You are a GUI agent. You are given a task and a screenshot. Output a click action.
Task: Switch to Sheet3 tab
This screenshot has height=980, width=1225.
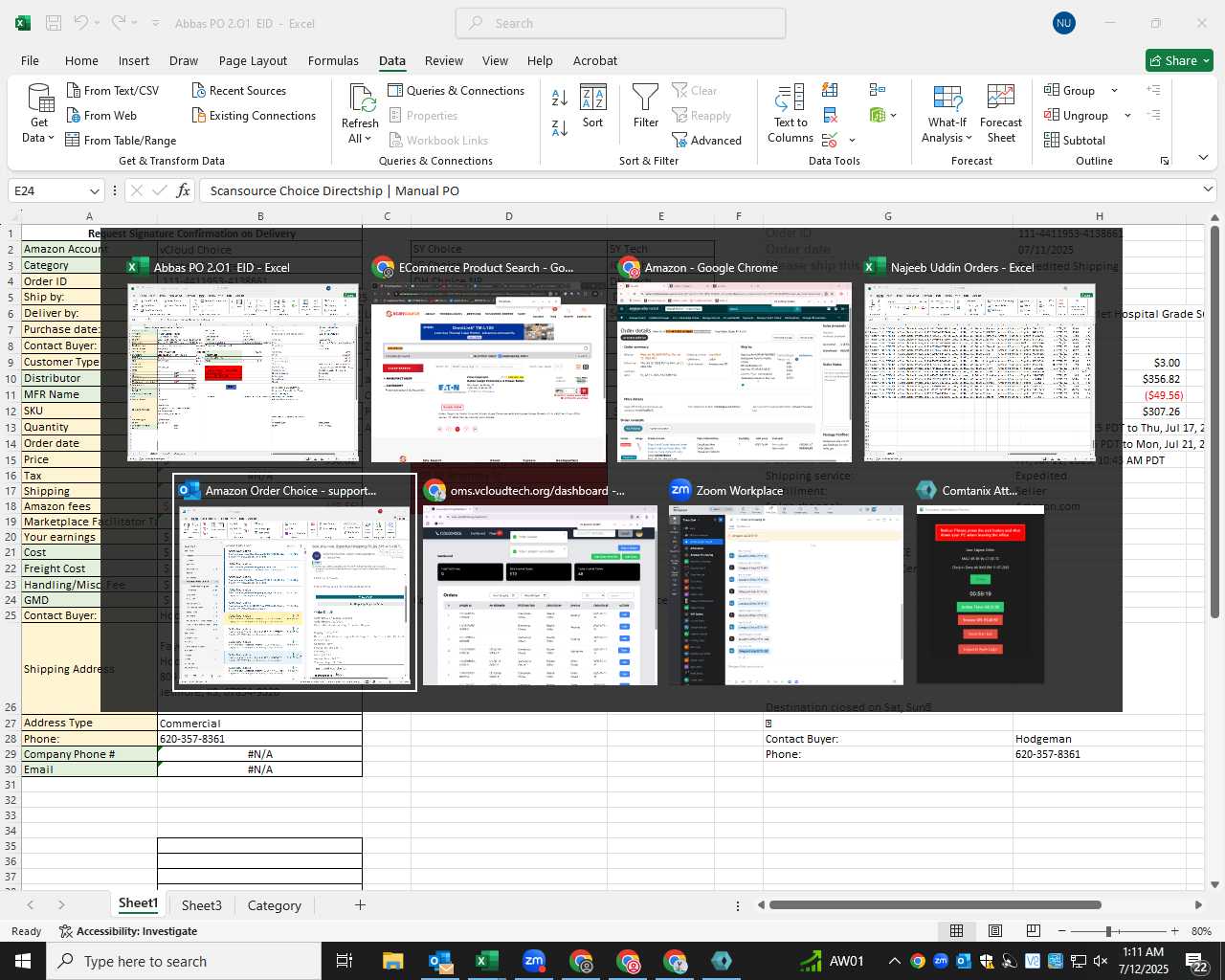click(201, 905)
